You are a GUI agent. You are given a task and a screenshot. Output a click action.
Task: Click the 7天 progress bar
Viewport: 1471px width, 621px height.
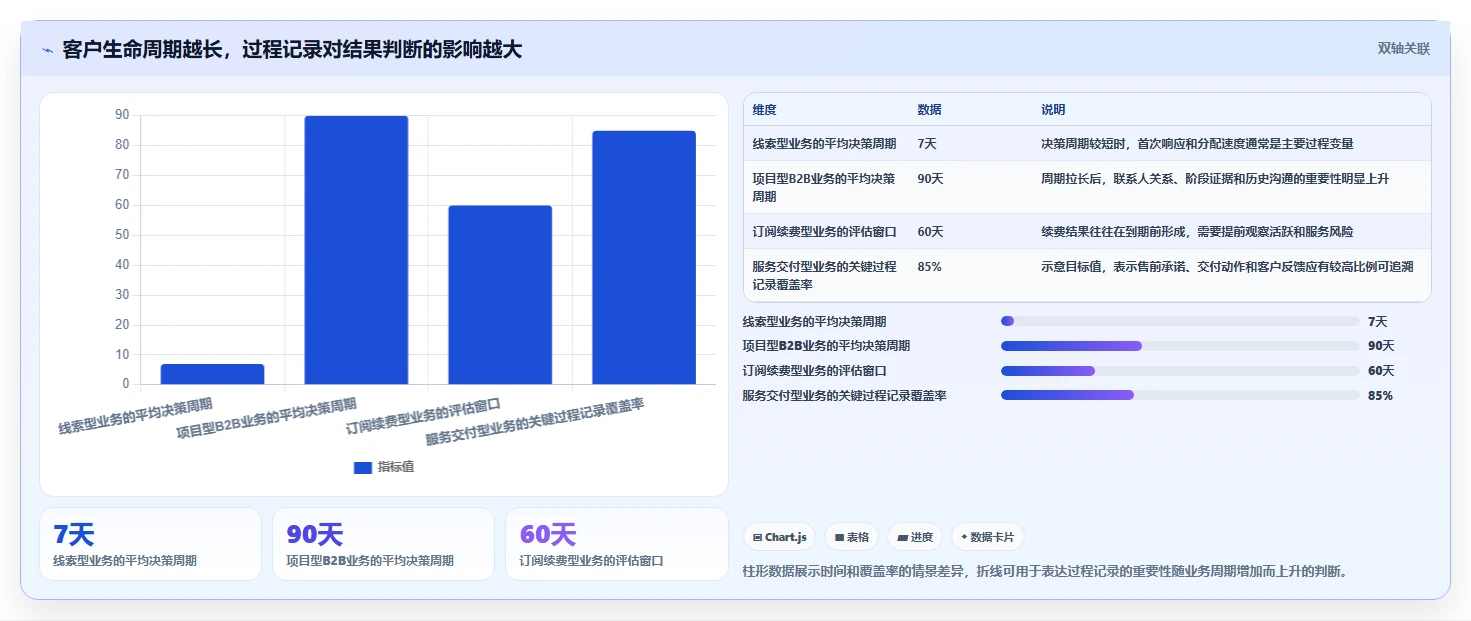1180,321
